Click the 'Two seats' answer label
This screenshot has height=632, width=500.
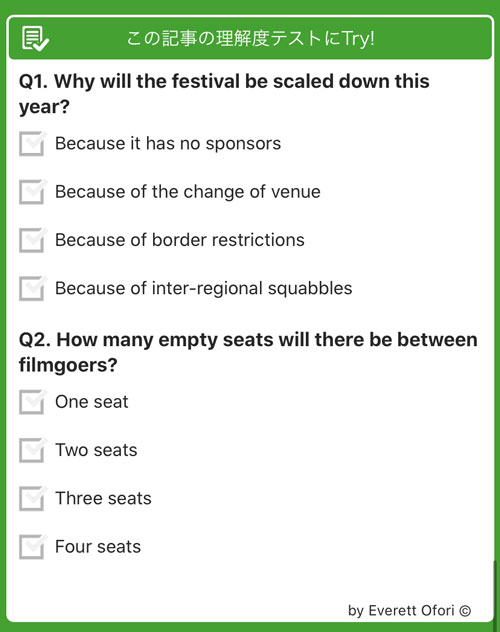click(96, 450)
